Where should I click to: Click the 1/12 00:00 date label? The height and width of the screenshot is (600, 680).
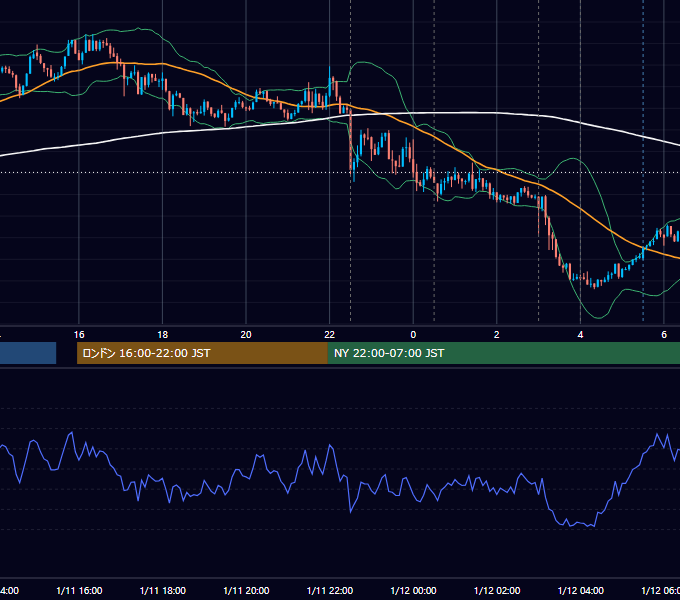(x=413, y=590)
